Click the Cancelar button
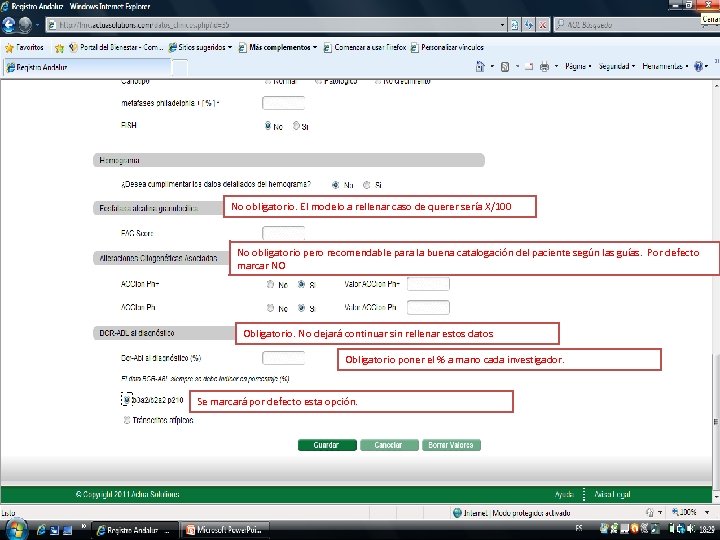The image size is (720, 540). (x=389, y=445)
